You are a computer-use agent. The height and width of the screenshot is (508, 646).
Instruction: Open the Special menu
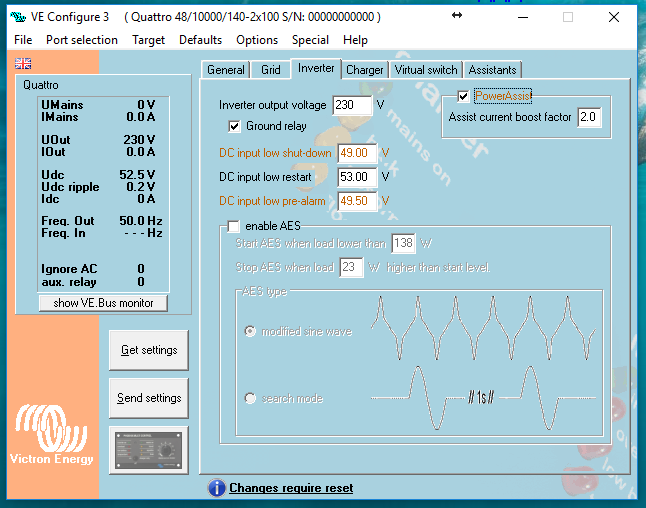click(311, 40)
